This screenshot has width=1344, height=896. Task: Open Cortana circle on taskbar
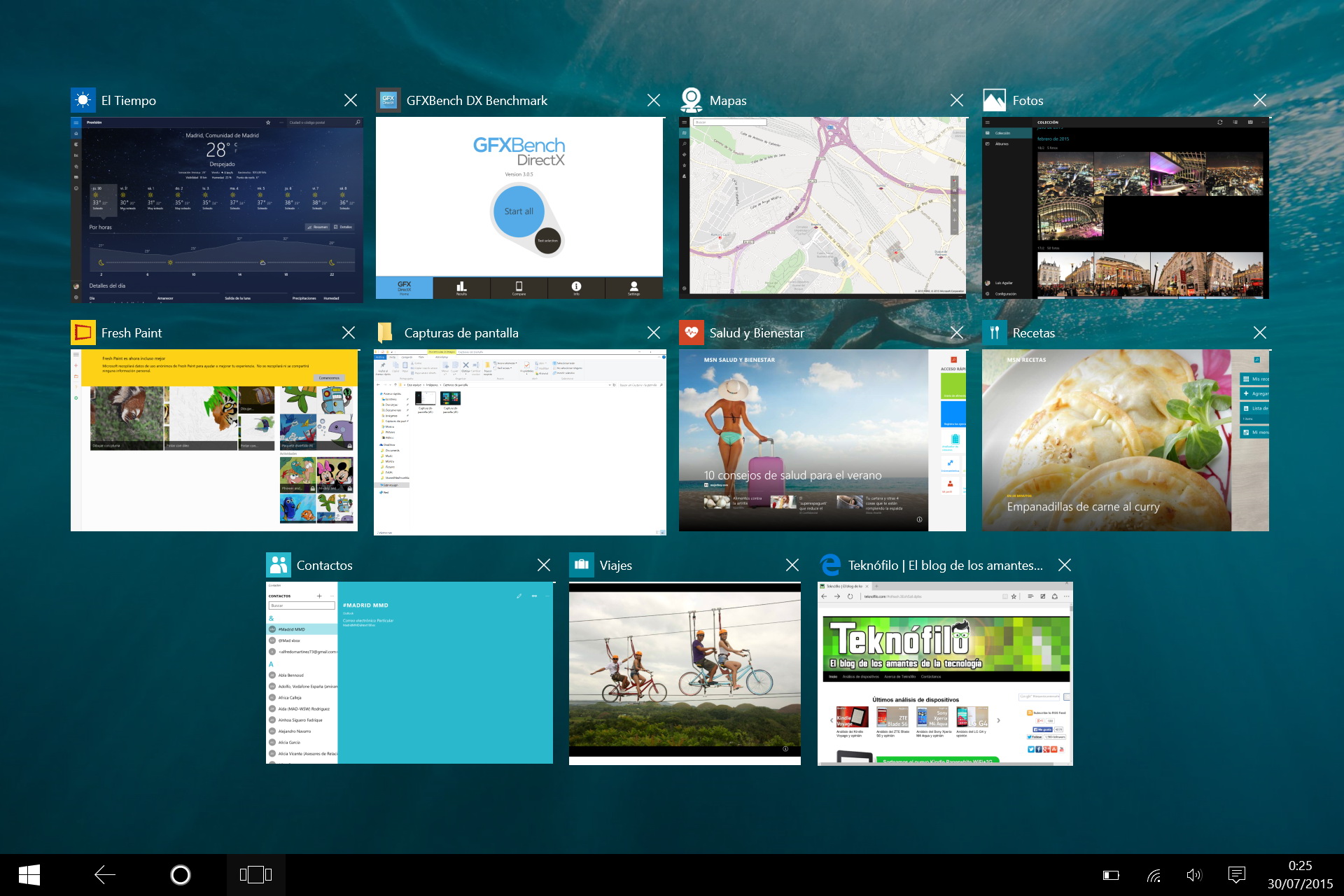(x=181, y=874)
